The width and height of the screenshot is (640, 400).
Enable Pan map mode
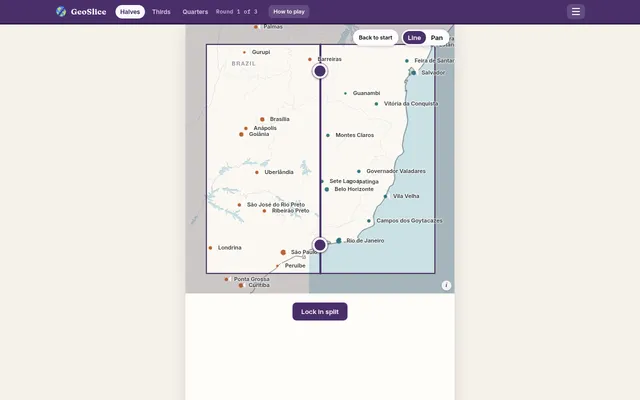(437, 38)
